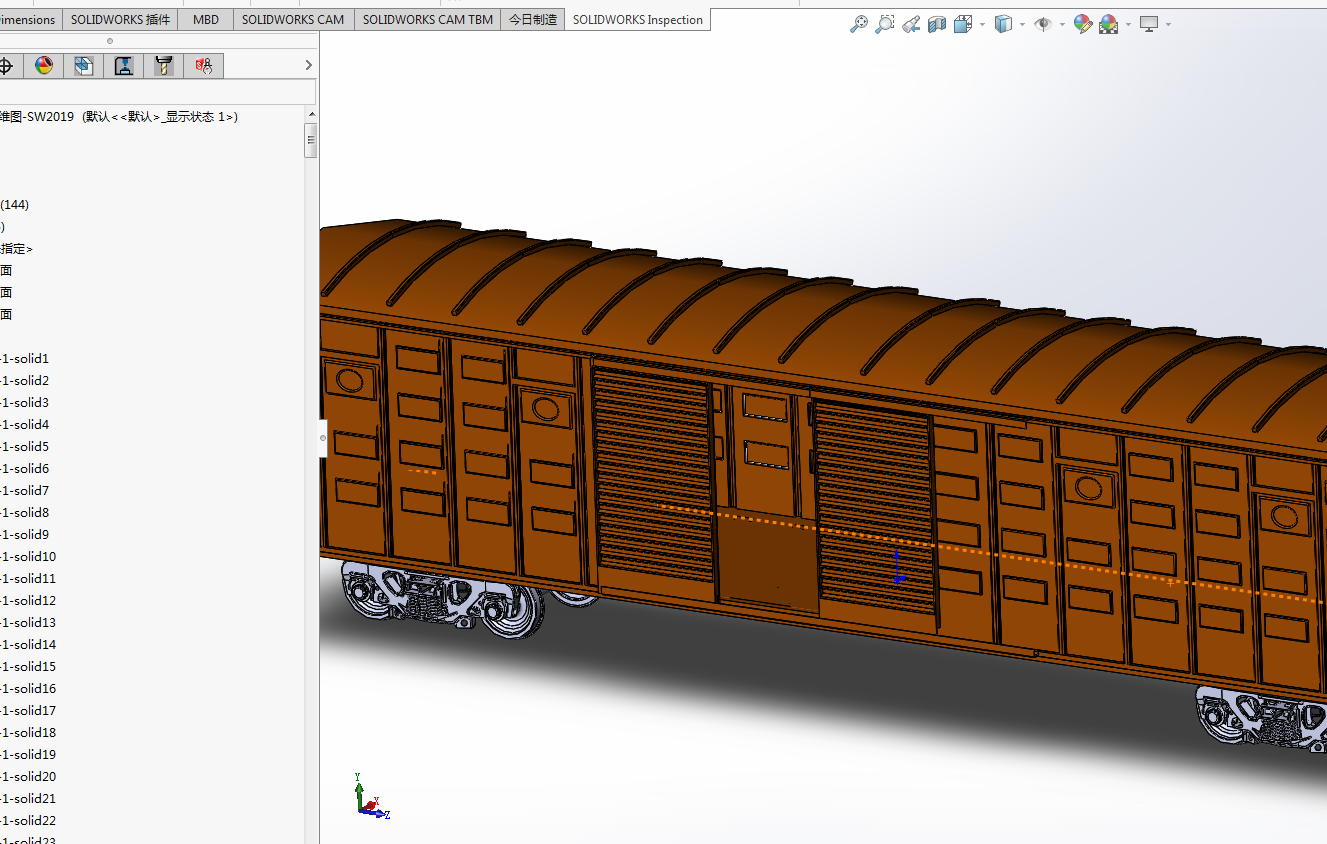
Task: Select the solid10 body in the tree
Action: click(28, 557)
